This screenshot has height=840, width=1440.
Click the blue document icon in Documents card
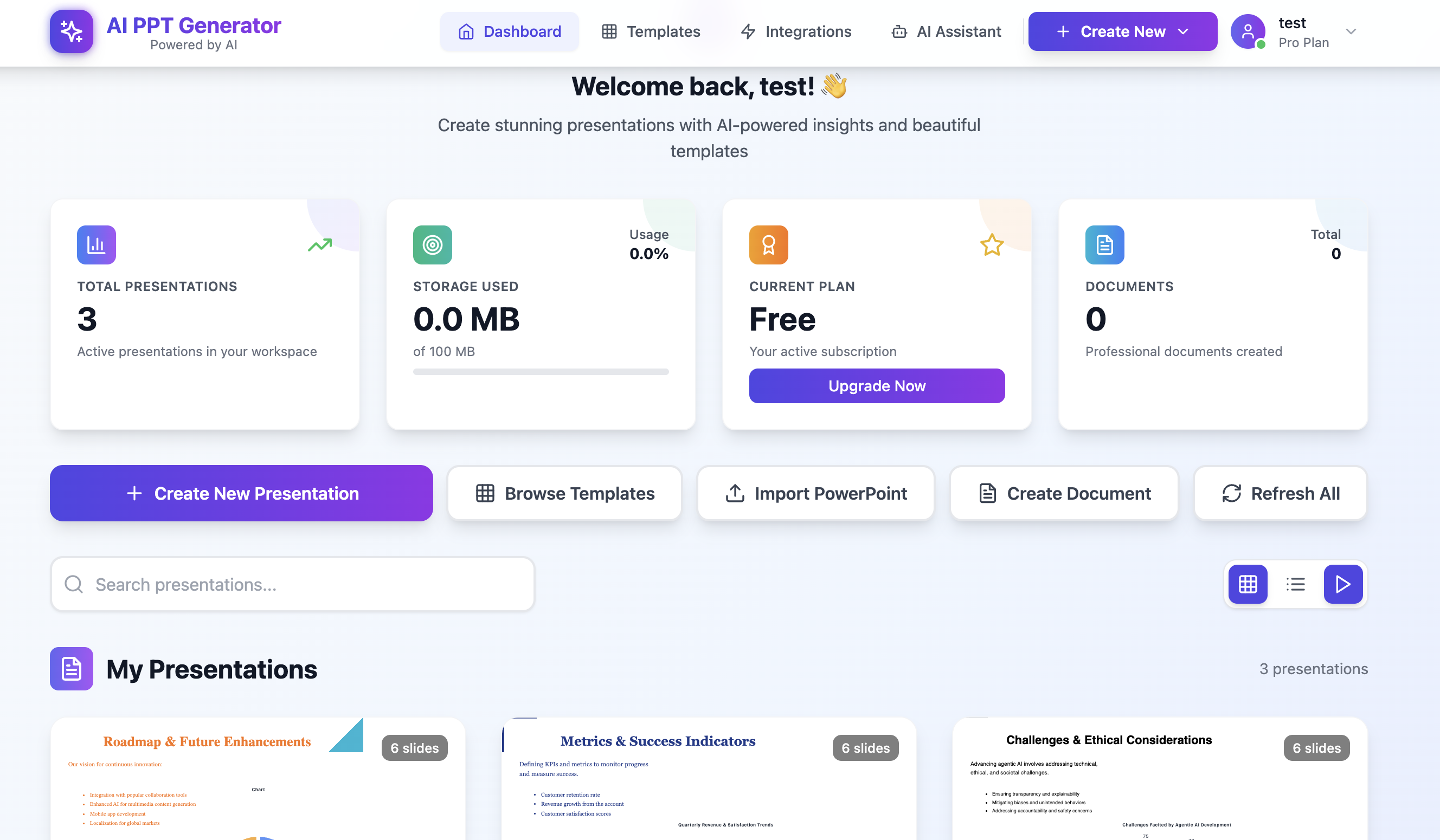[x=1104, y=245]
